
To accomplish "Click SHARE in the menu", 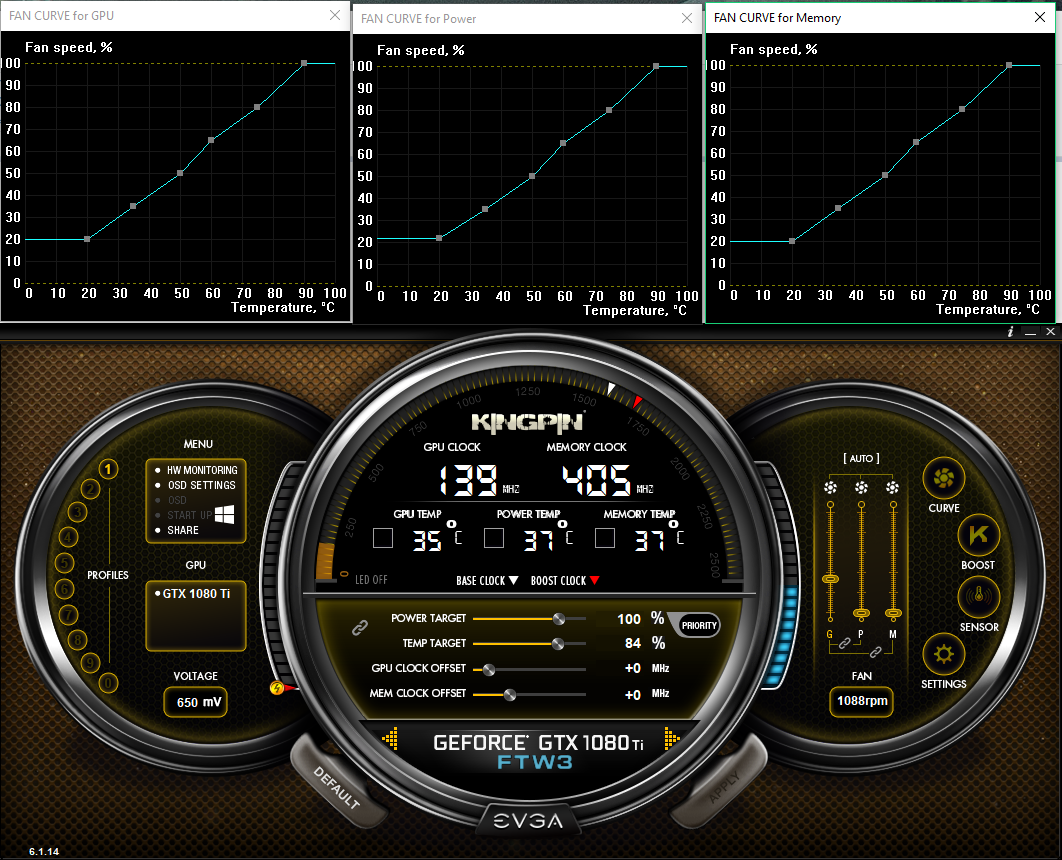I will (183, 530).
